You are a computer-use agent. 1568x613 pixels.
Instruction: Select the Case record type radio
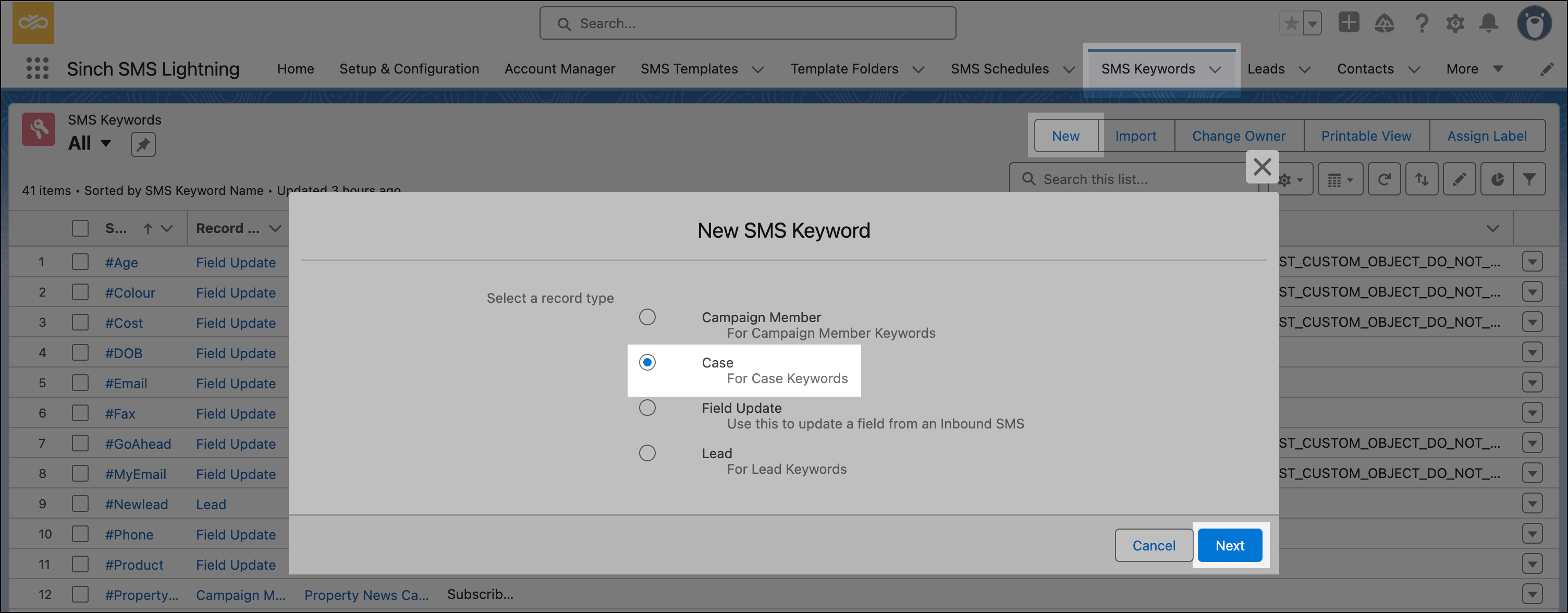tap(647, 362)
